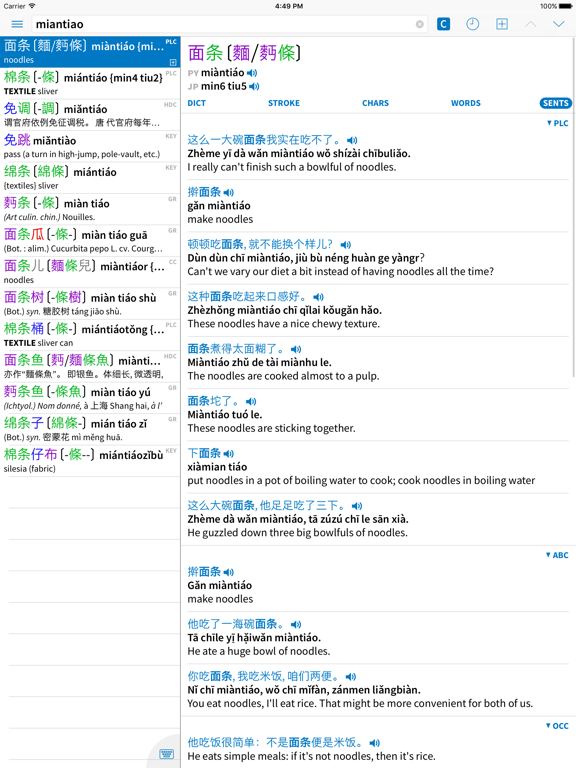Image resolution: width=576 pixels, height=768 pixels.
Task: Tap the add flashcard plus icon
Action: pyautogui.click(x=502, y=24)
